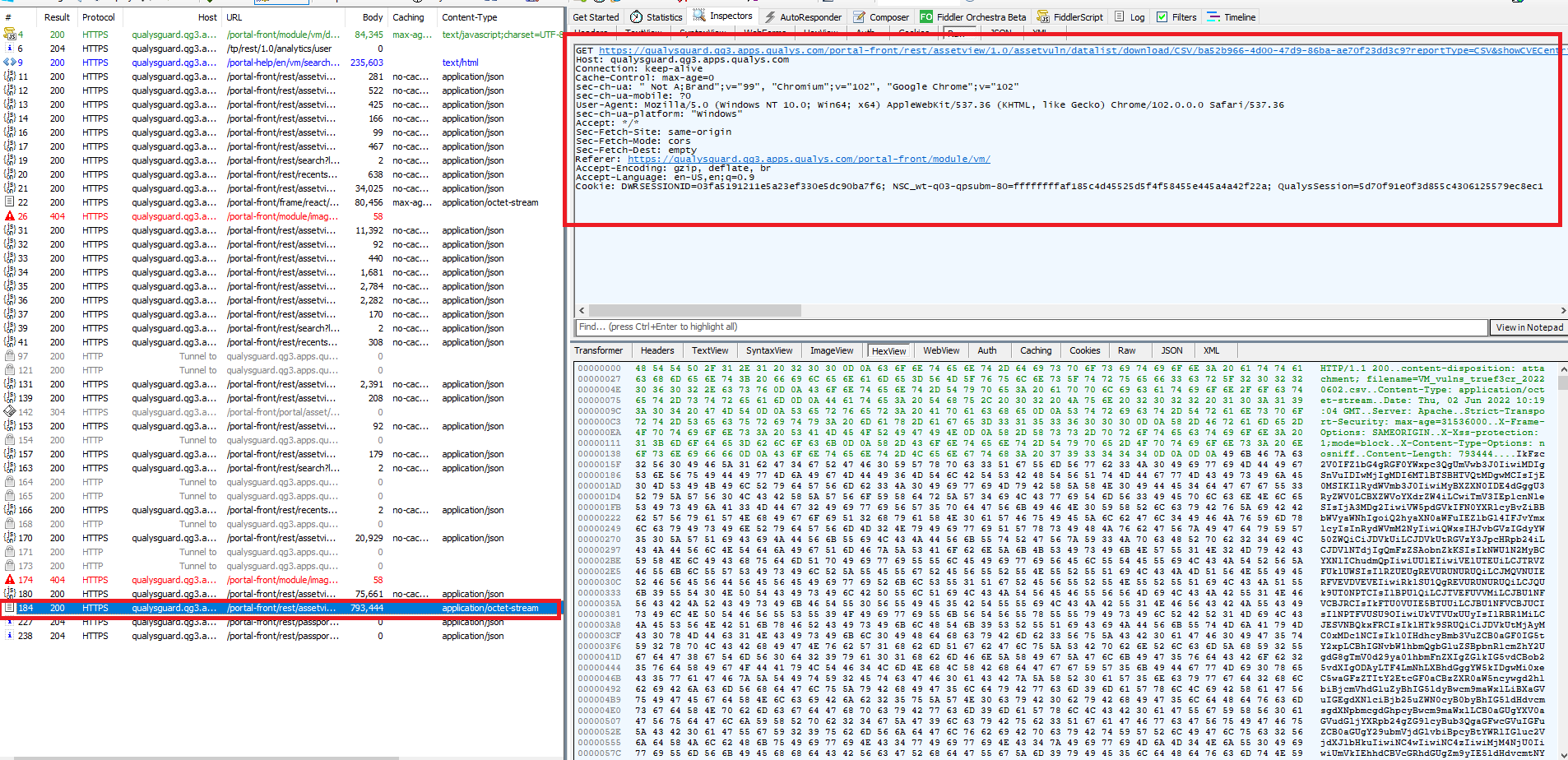Click the /tp/rest/1.0/analytics/user URL cell
Screen dimensions: 1568x760
pos(279,49)
